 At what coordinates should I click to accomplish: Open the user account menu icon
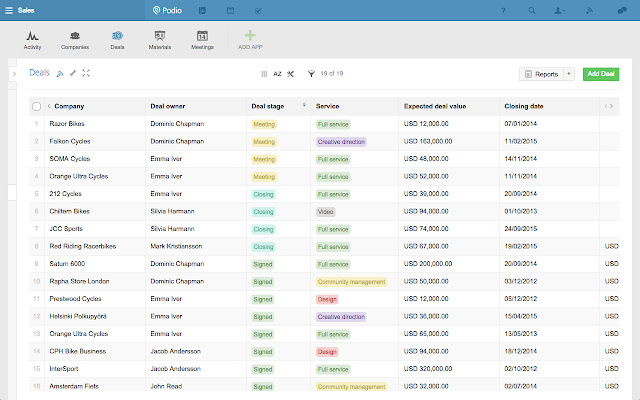(559, 11)
